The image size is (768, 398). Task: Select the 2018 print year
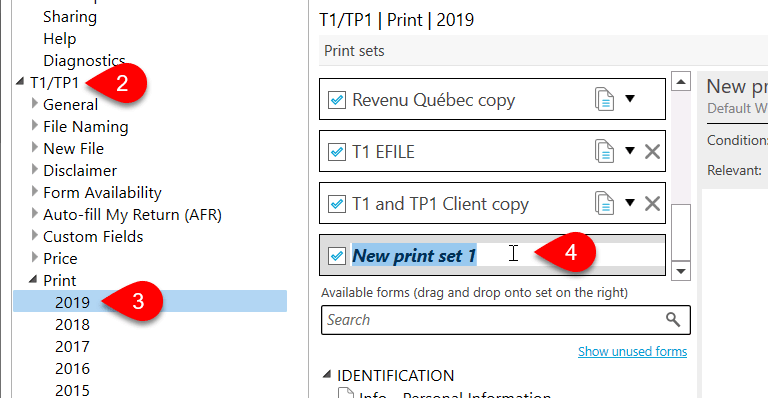[72, 324]
